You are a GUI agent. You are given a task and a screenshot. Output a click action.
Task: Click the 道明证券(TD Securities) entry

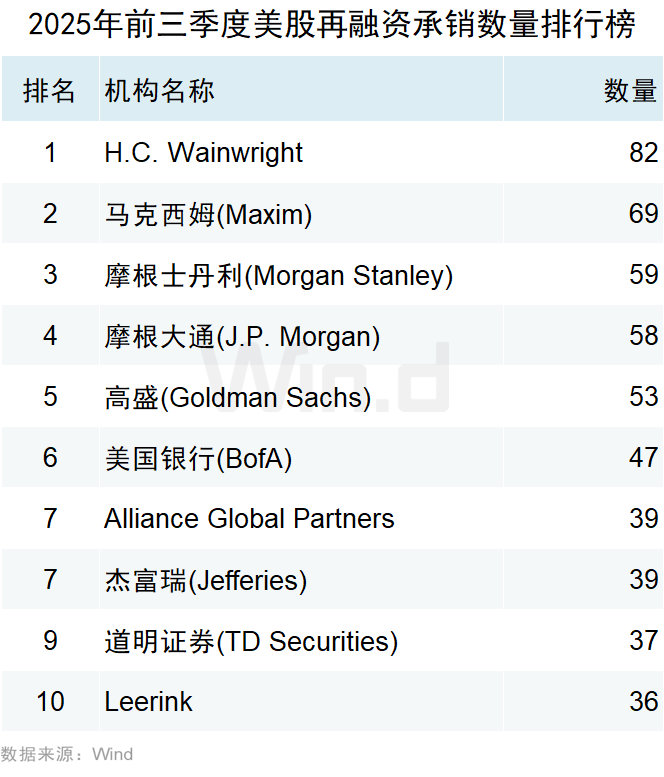point(251,641)
